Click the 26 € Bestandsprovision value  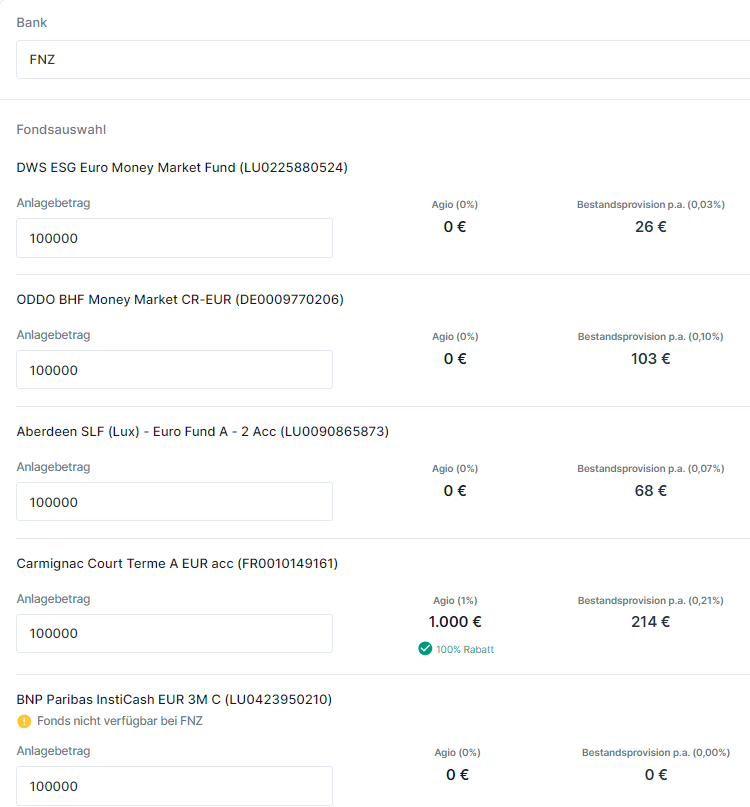click(x=650, y=227)
